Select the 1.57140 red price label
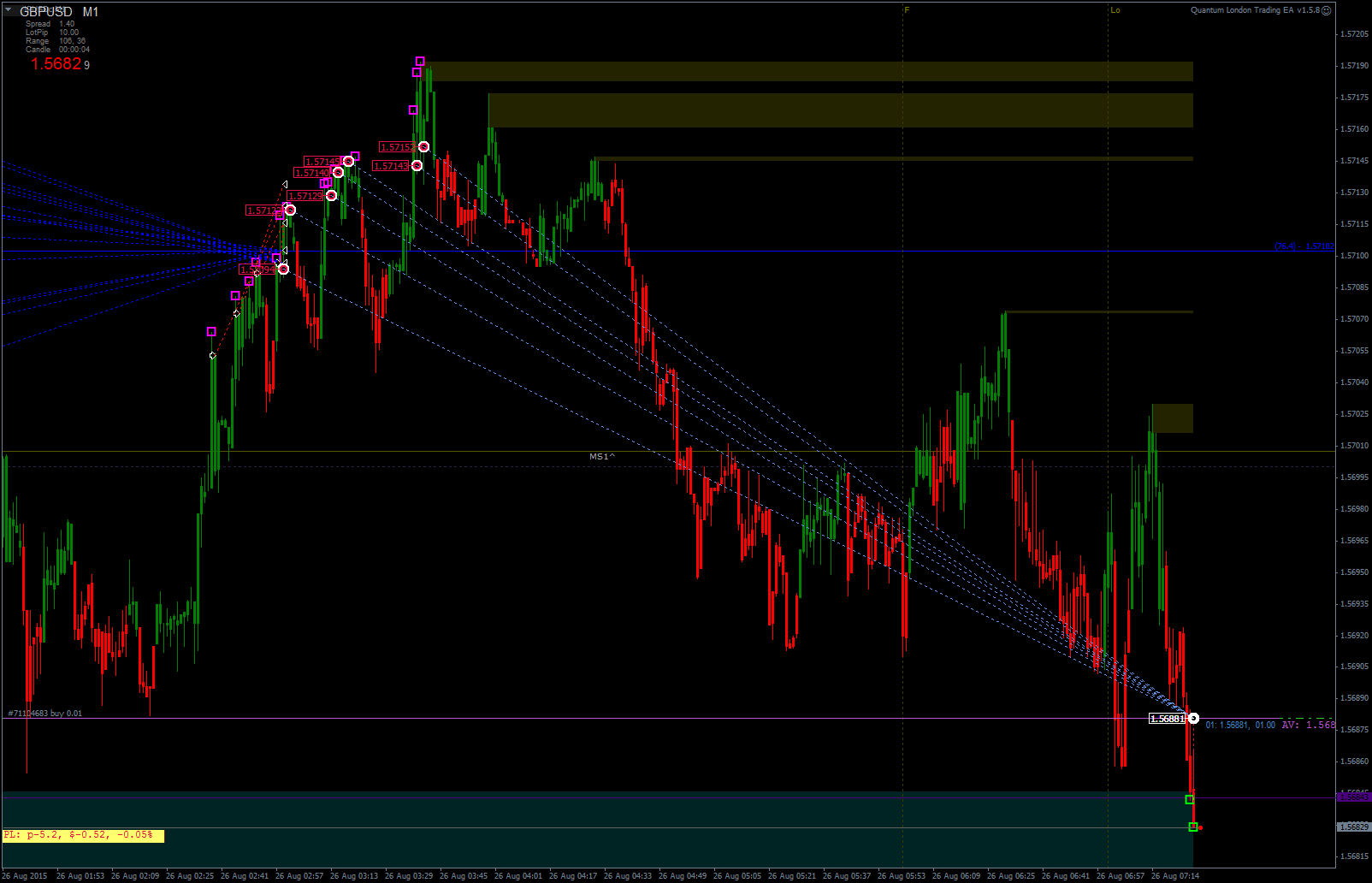Viewport: 1372px width, 883px height. [312, 173]
